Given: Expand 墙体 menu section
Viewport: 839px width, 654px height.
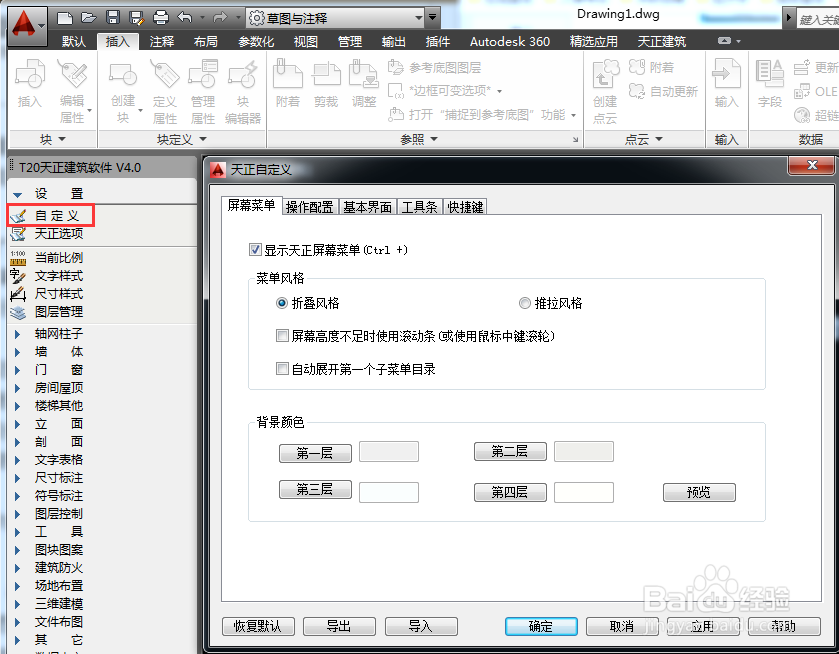Looking at the screenshot, I should point(18,352).
